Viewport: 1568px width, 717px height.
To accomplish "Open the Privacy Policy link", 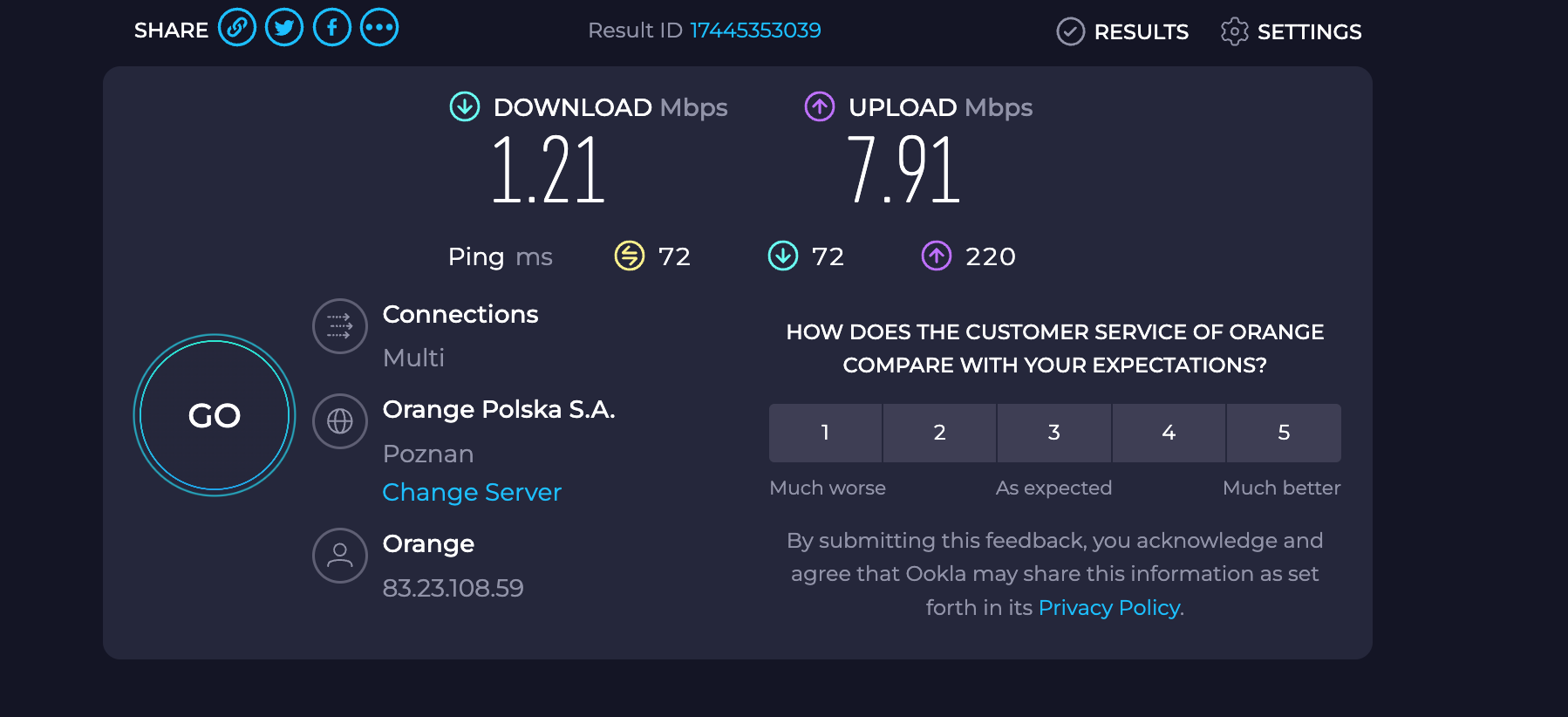I will 1109,608.
